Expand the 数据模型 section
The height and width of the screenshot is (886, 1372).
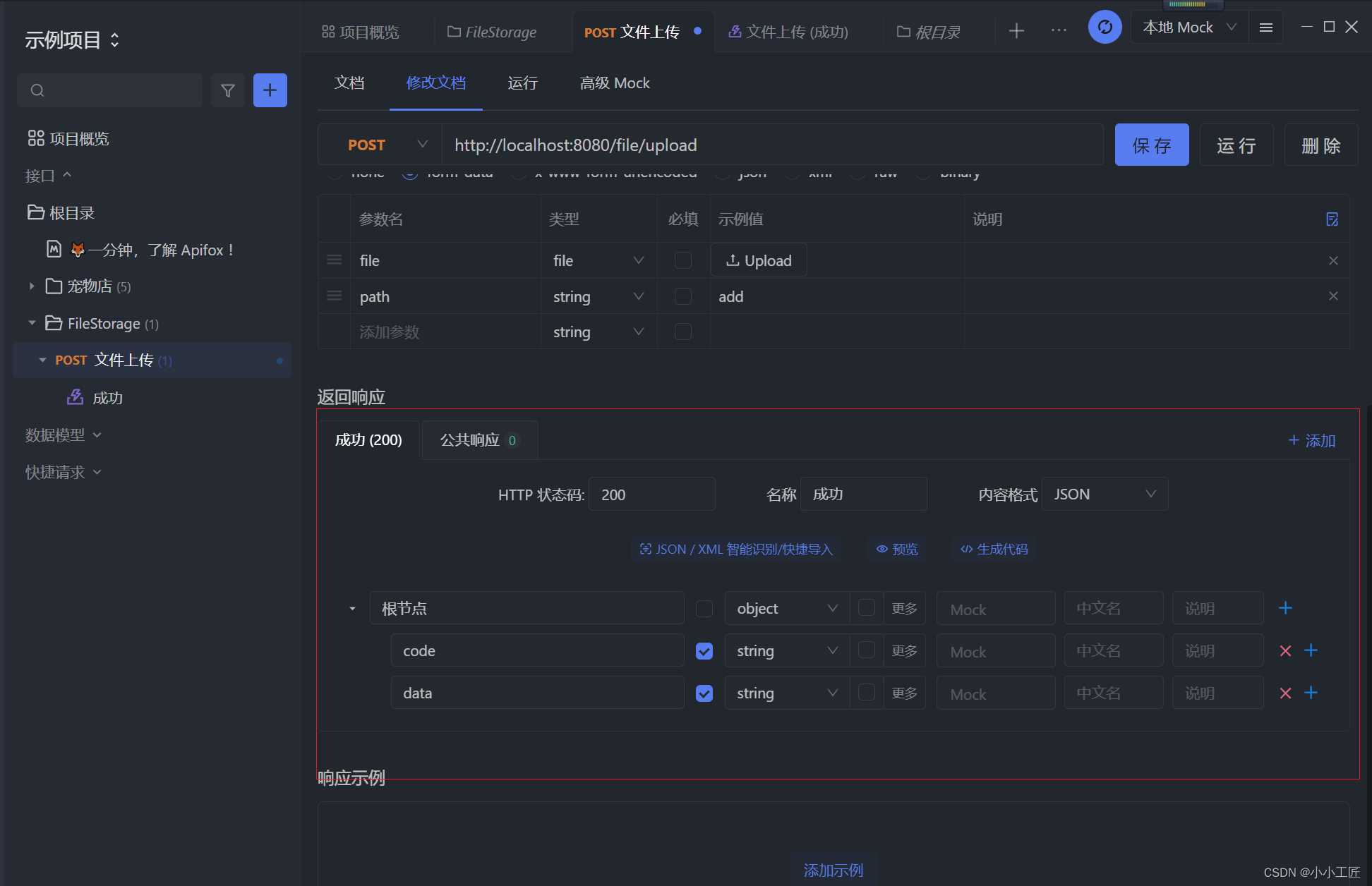pyautogui.click(x=64, y=435)
